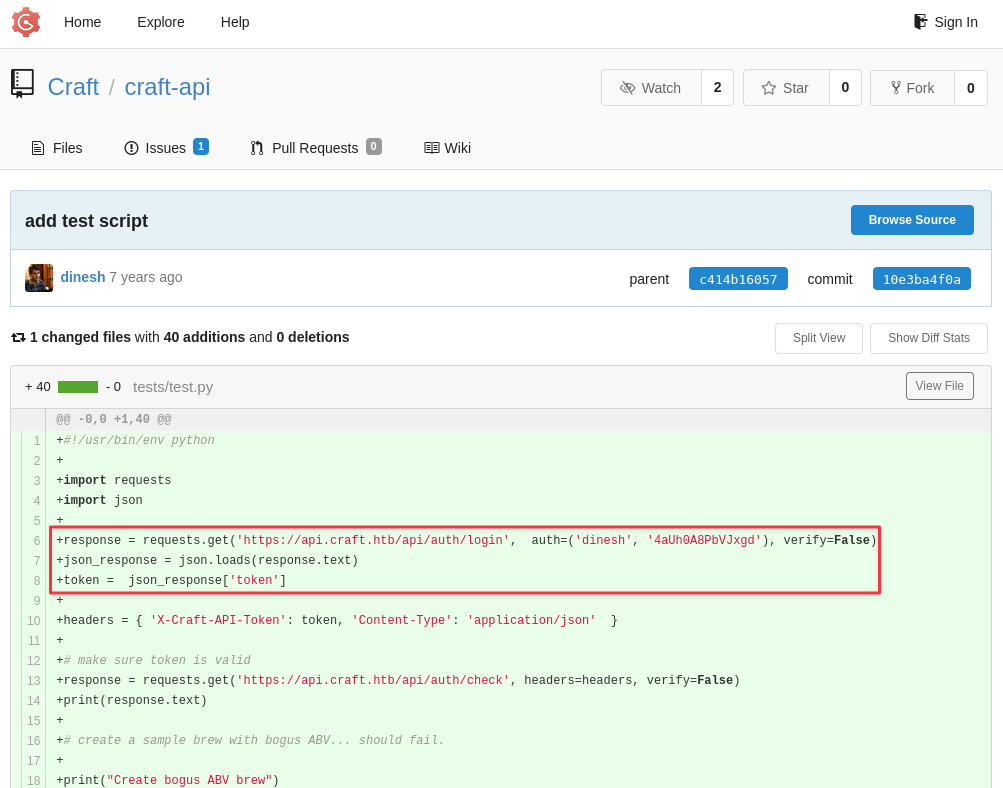Click the 'add test script' commit title
This screenshot has width=1003, height=788.
pyautogui.click(x=86, y=221)
